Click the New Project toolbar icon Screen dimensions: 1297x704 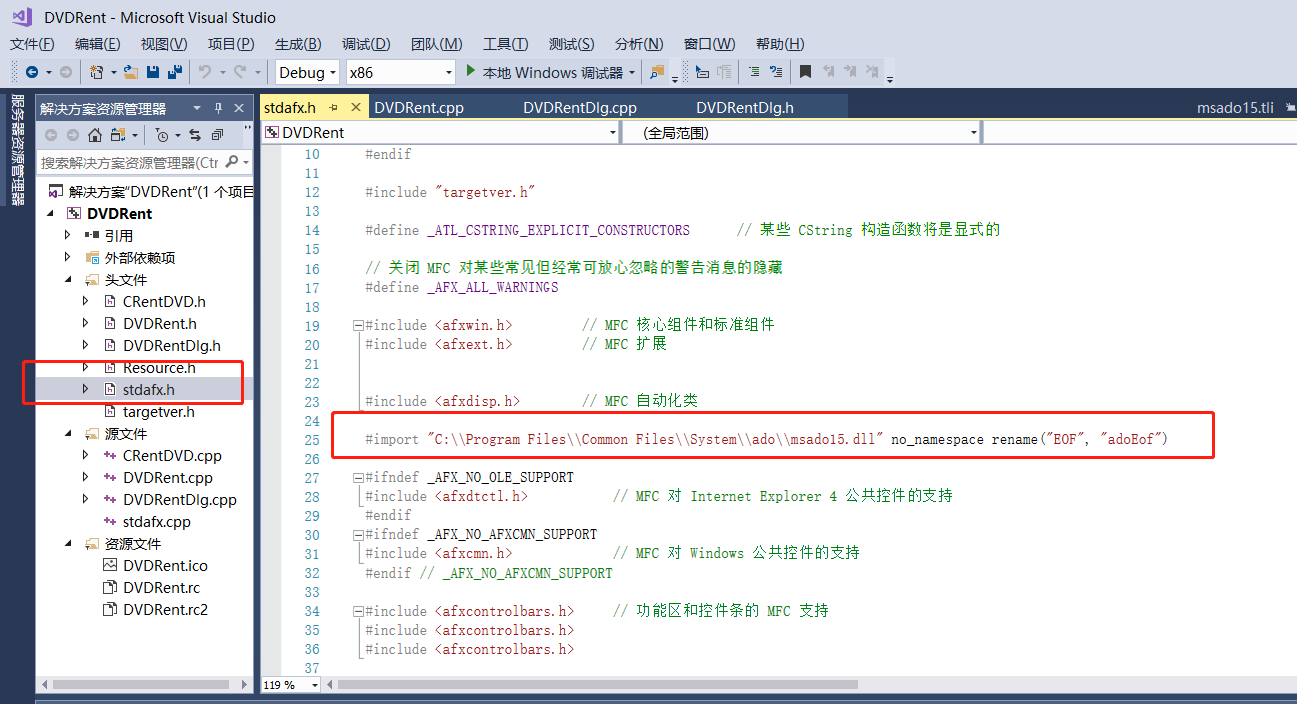point(97,72)
